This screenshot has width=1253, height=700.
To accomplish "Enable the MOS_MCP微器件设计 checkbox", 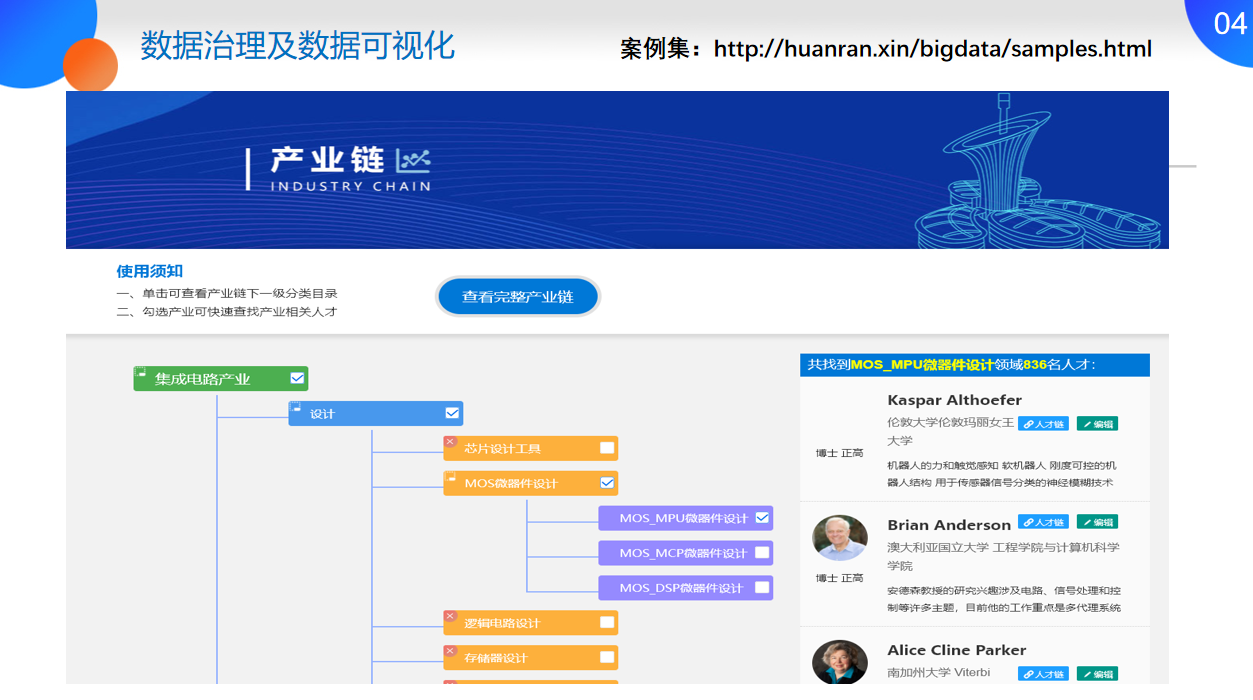I will pyautogui.click(x=762, y=552).
